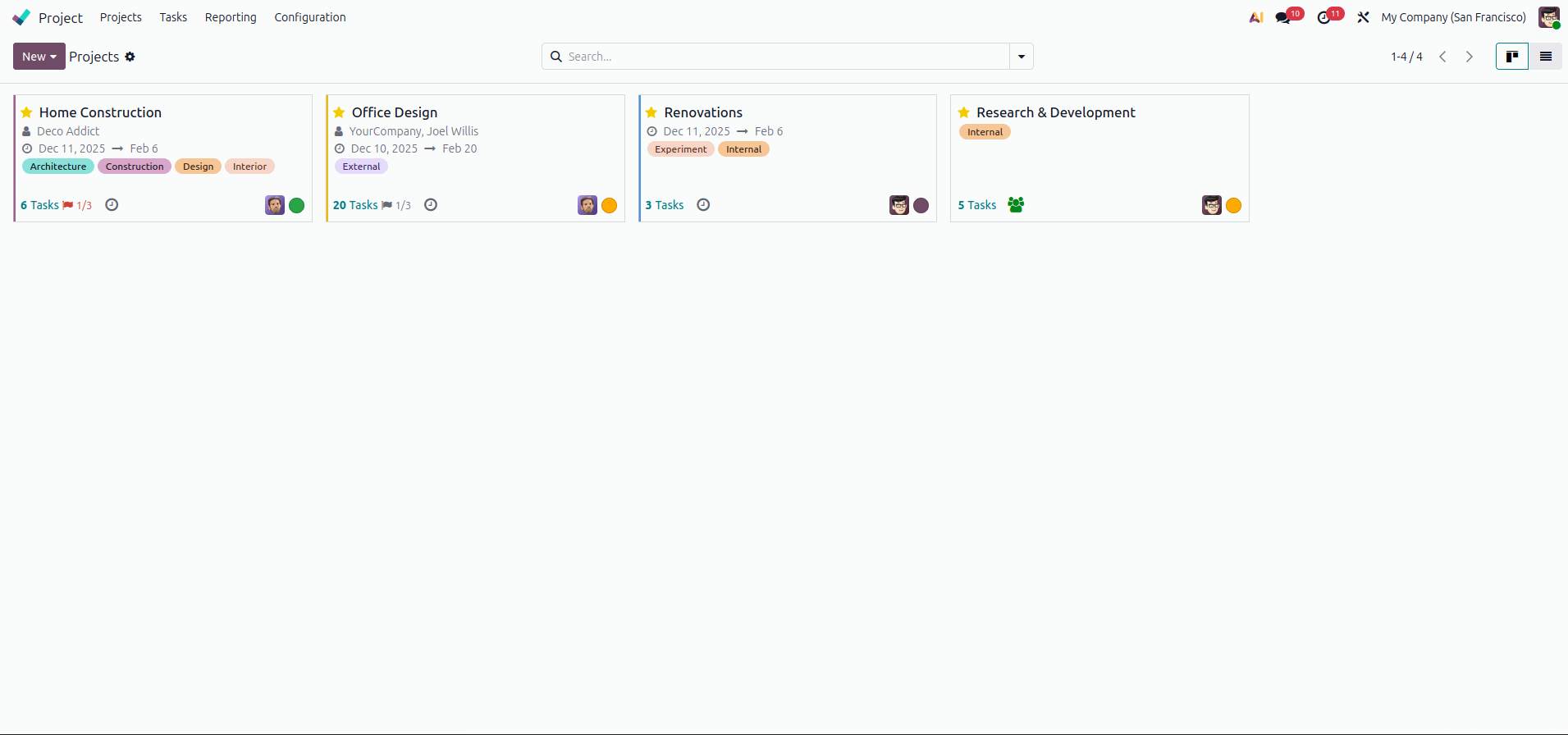The image size is (1568, 735).
Task: Click the 1-4 / 4 pager counter
Action: tap(1406, 57)
